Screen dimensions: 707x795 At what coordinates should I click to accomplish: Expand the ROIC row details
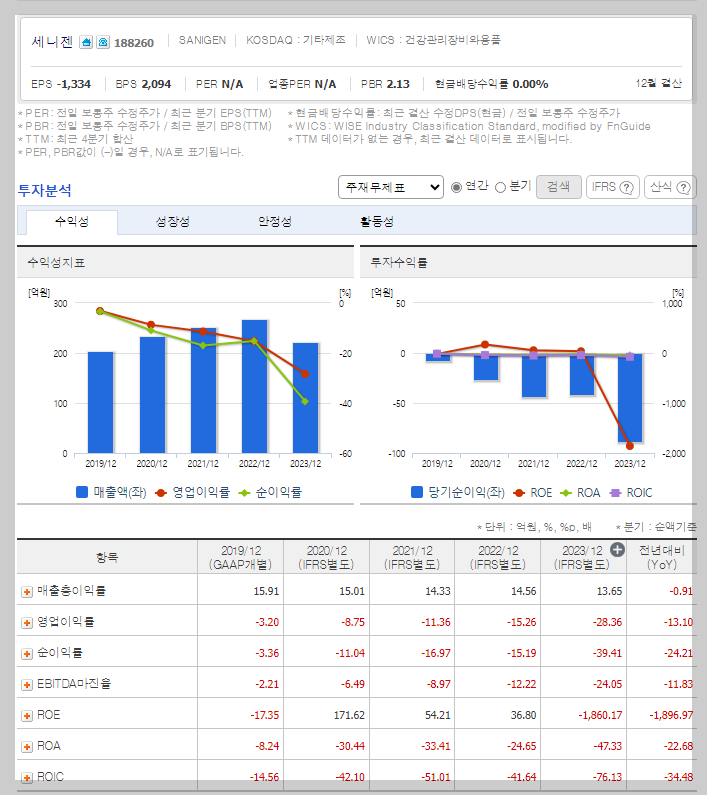27,777
